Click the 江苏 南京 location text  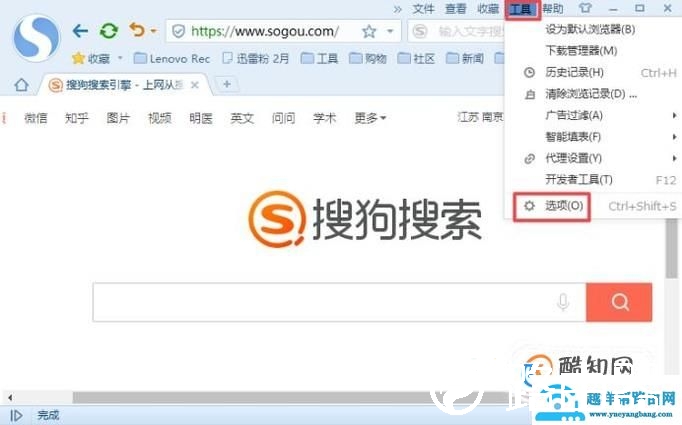coord(480,117)
